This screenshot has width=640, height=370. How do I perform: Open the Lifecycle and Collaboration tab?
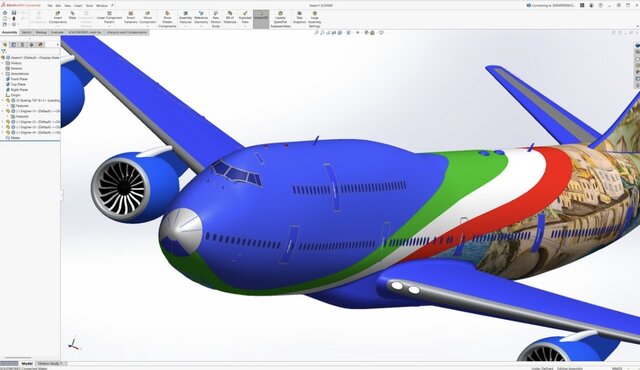pos(127,32)
